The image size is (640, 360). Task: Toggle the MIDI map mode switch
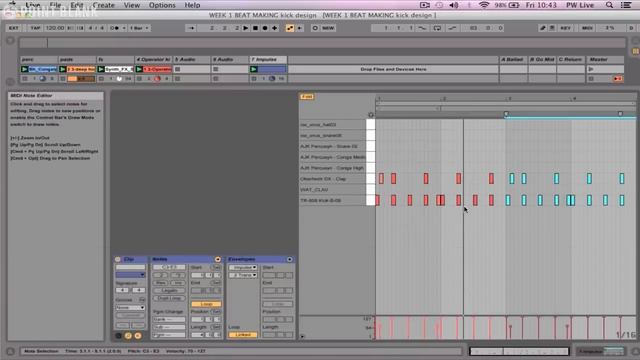587,28
